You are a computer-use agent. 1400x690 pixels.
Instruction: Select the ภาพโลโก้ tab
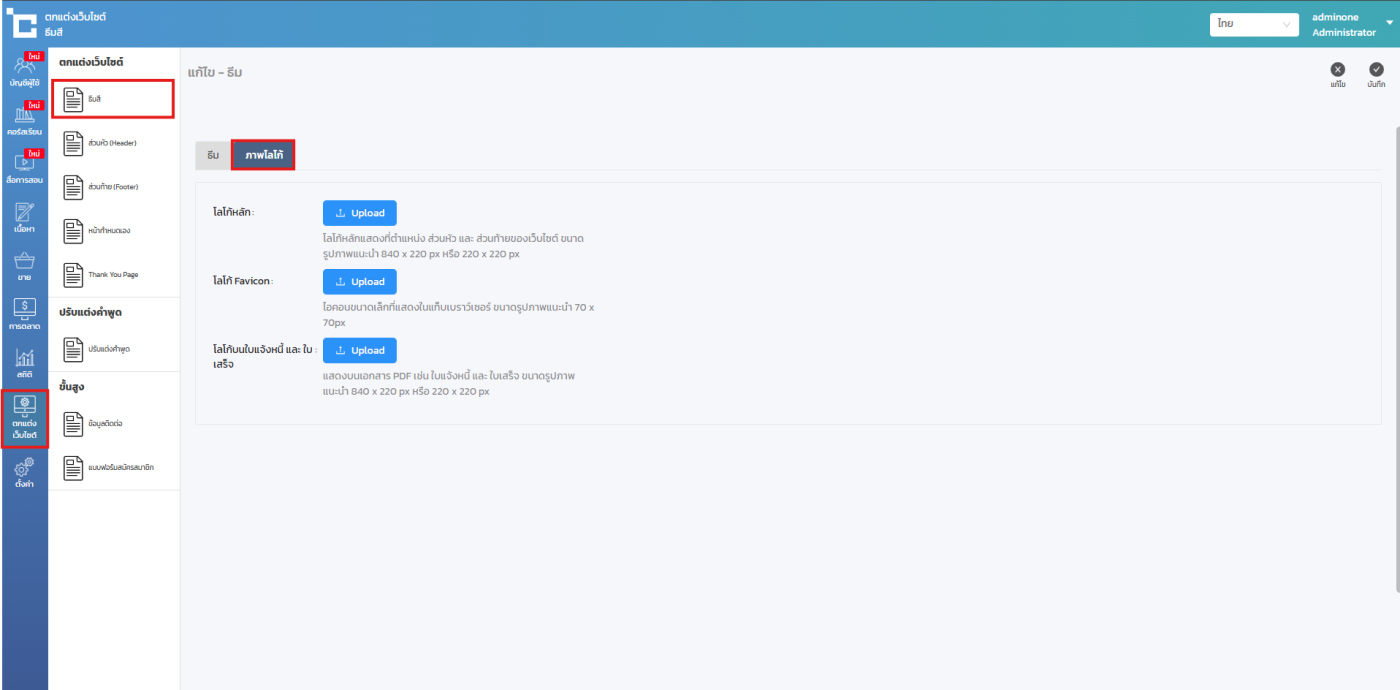pos(263,155)
